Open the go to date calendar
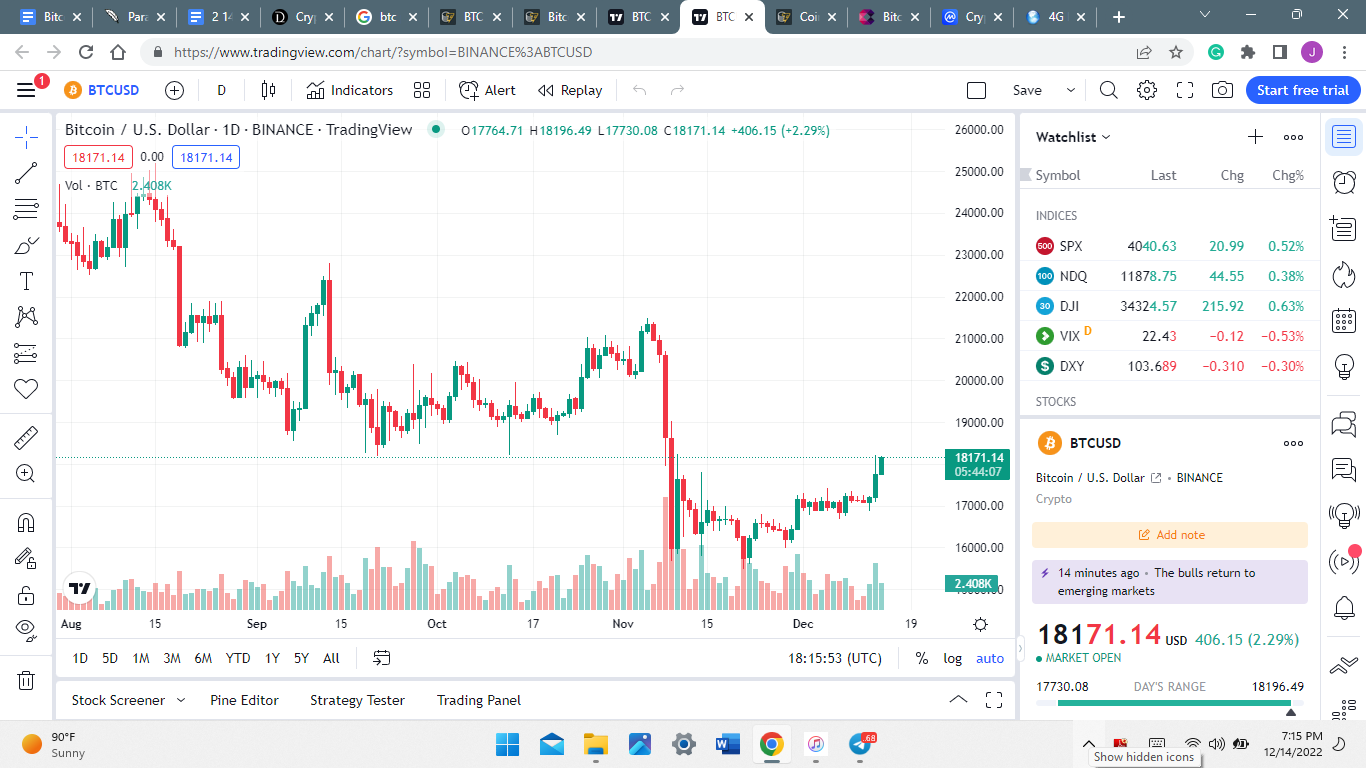The image size is (1366, 768). pos(382,658)
